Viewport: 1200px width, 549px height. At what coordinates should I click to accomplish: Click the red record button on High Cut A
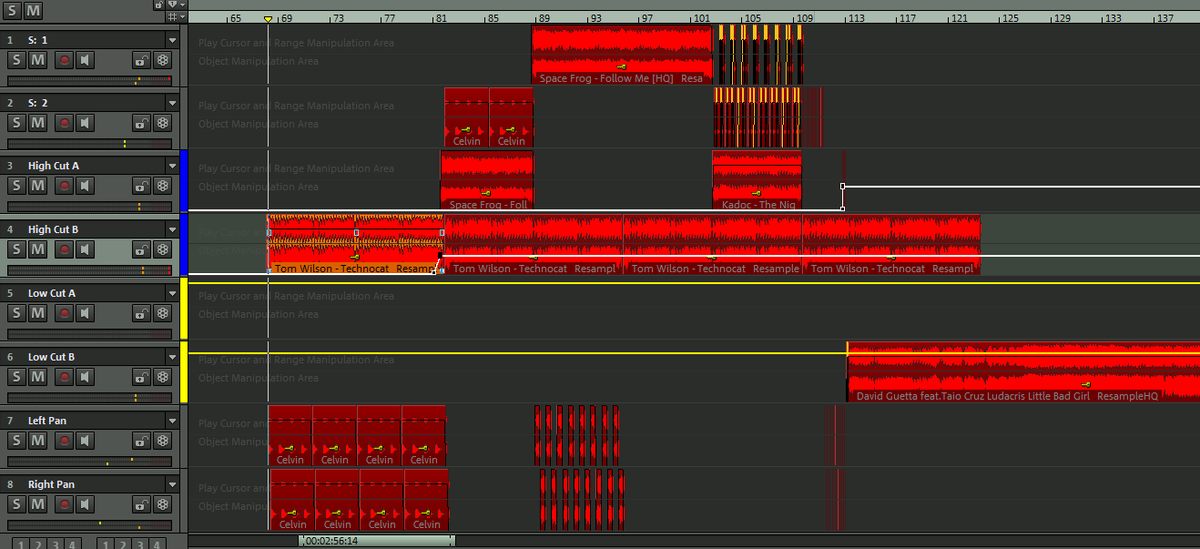(x=64, y=186)
